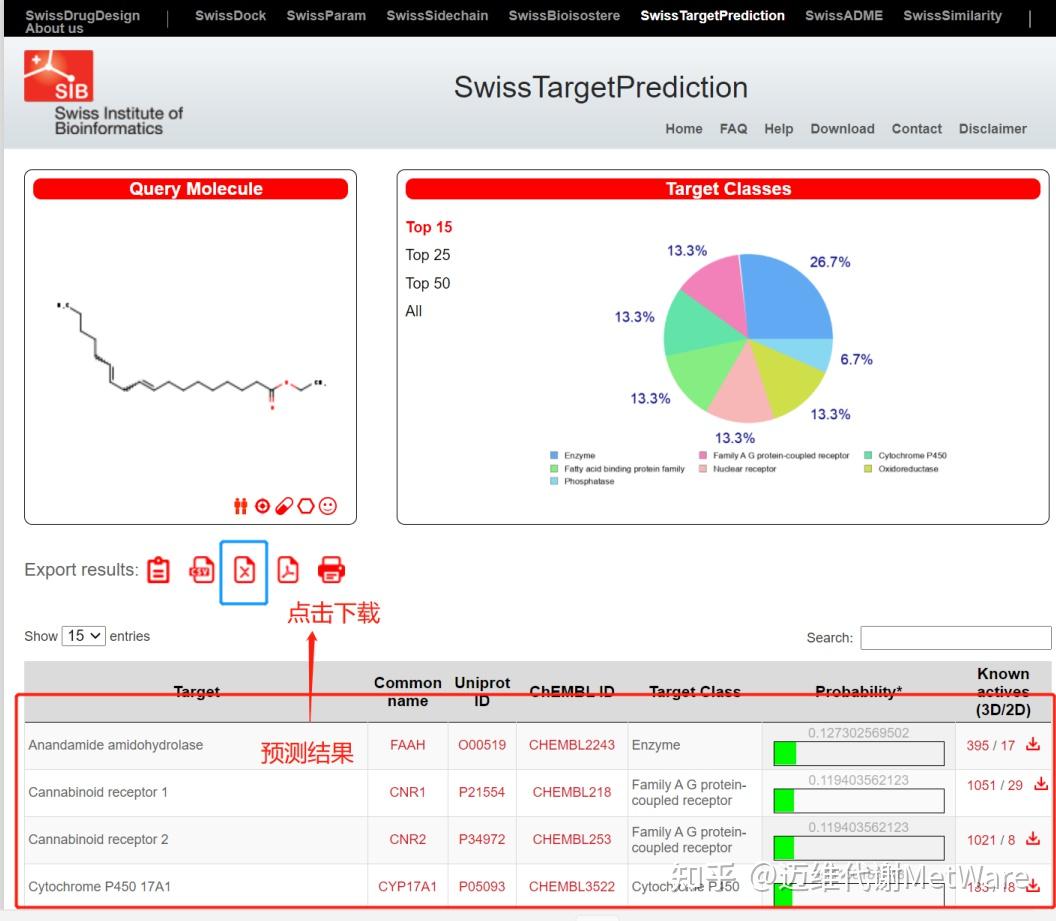1056x921 pixels.
Task: Open FAAH common name link
Action: pos(407,745)
